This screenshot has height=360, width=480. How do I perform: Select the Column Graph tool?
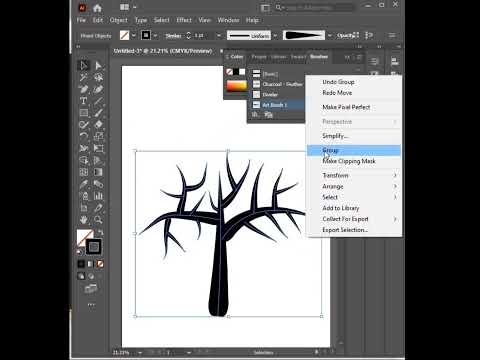pos(98,196)
